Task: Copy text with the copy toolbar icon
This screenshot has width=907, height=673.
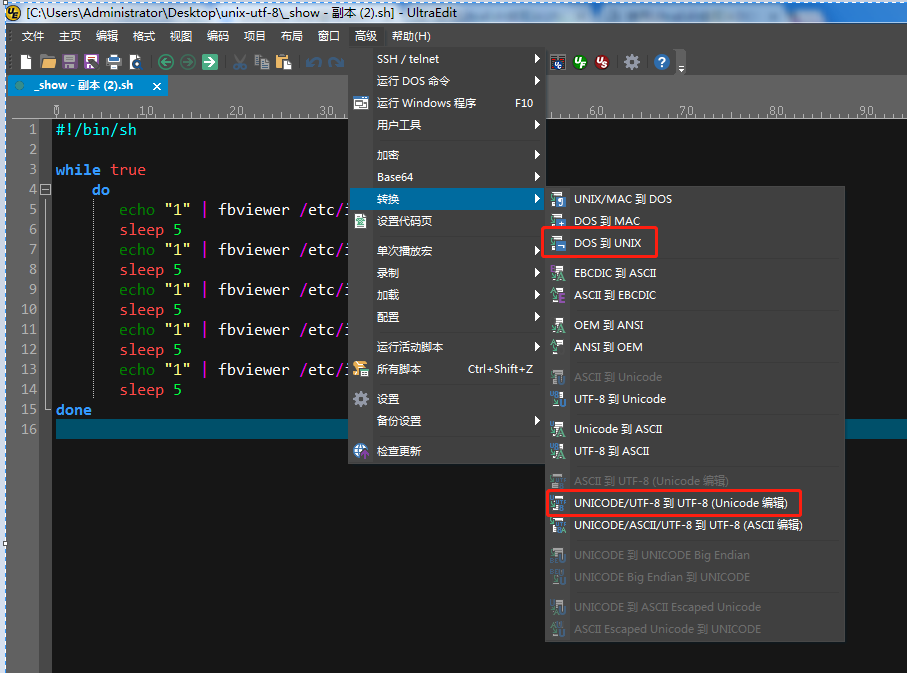Action: [261, 61]
